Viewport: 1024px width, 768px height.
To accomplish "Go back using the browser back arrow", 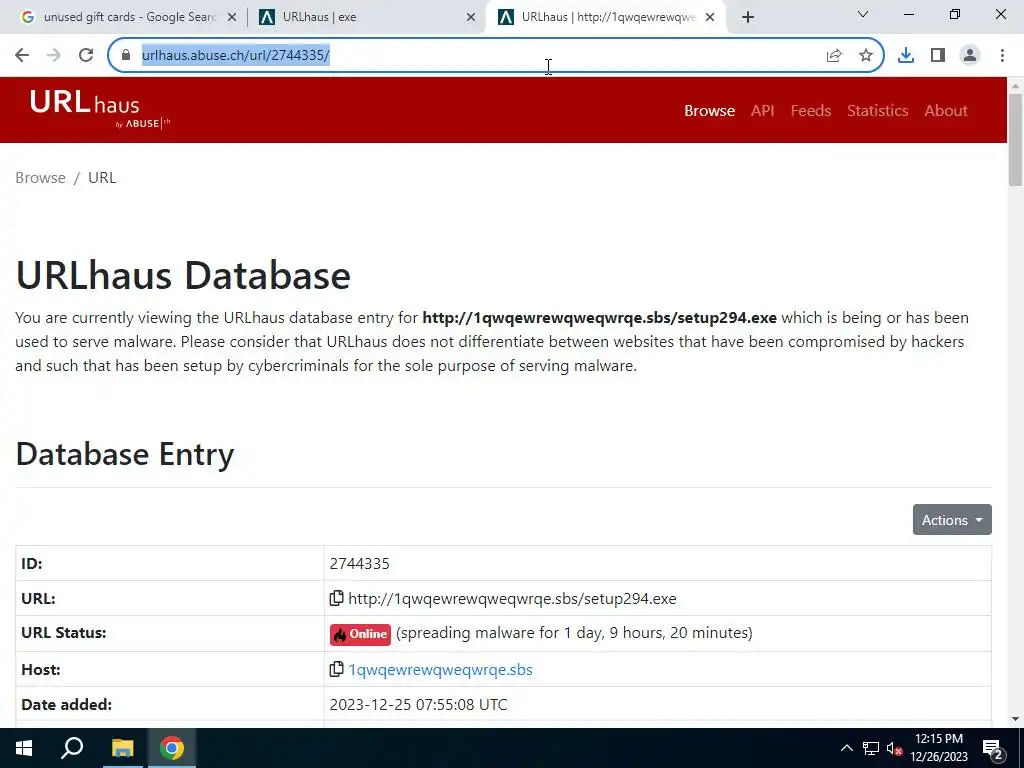I will (22, 56).
